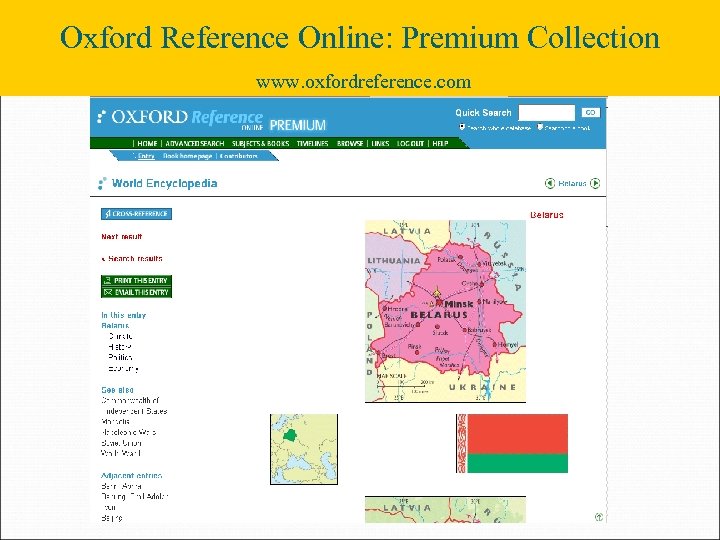Click the Quick Search input field
The width and height of the screenshot is (720, 540).
(x=546, y=112)
